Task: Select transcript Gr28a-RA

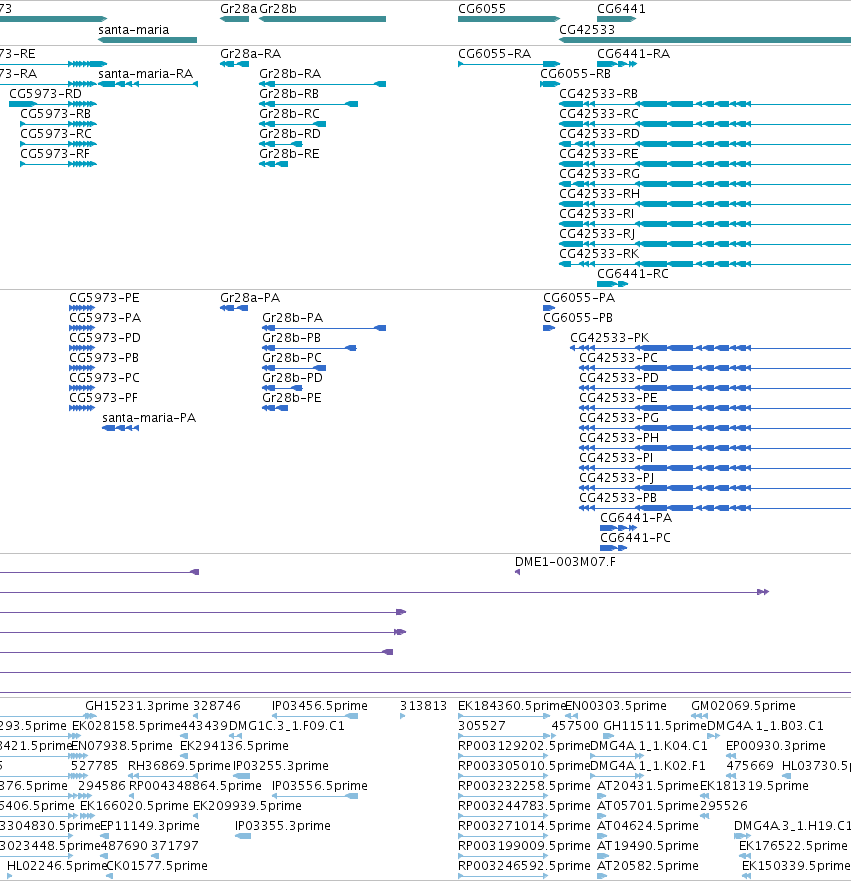Action: tap(234, 64)
